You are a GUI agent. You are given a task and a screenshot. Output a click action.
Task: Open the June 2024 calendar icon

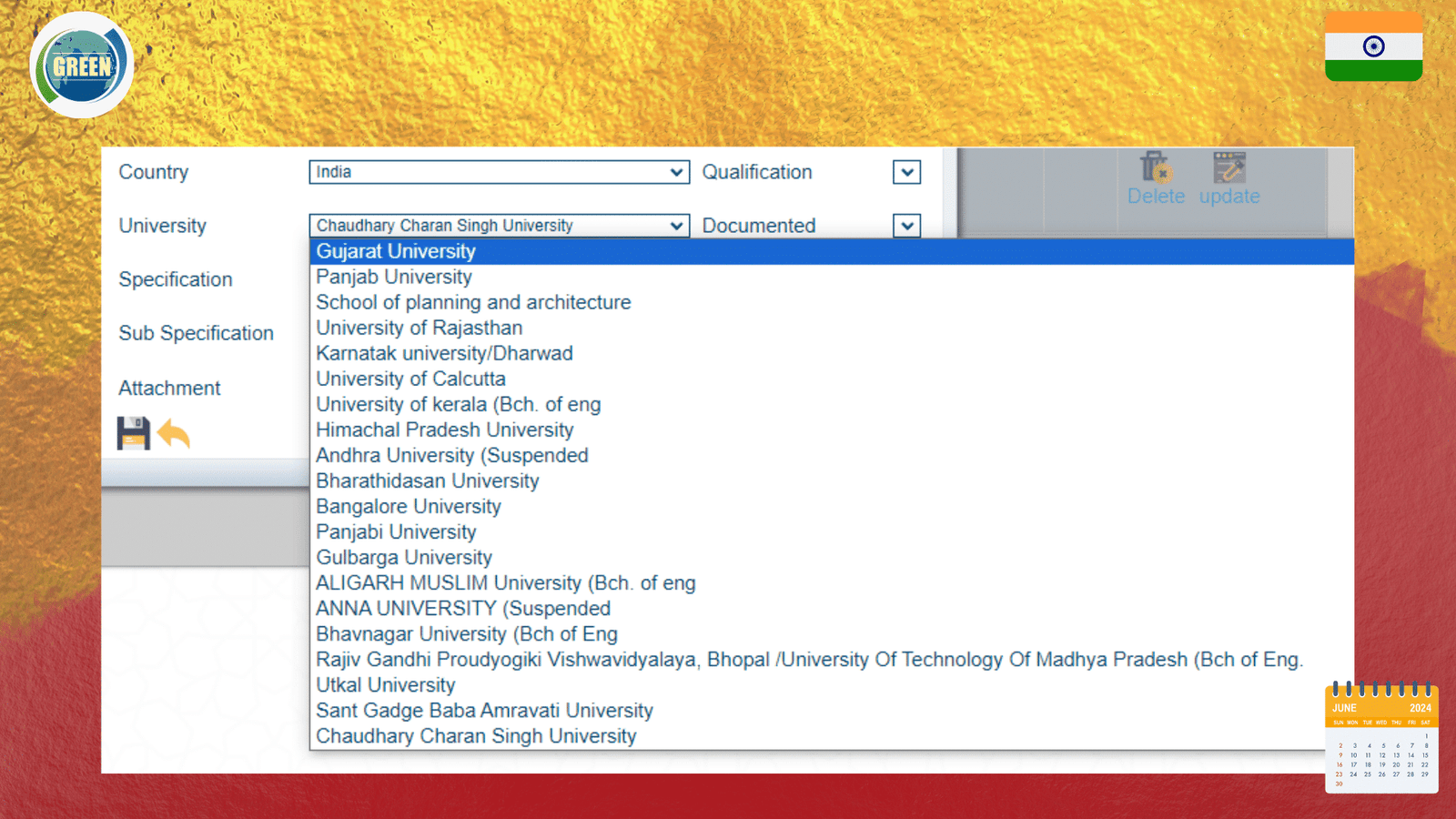1380,738
